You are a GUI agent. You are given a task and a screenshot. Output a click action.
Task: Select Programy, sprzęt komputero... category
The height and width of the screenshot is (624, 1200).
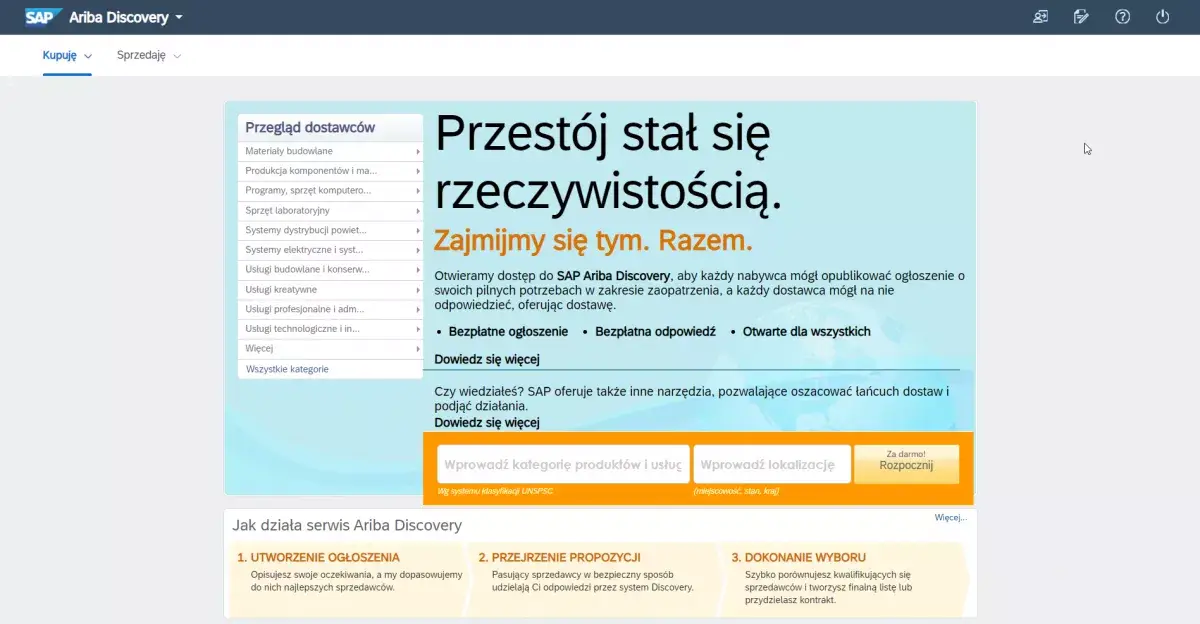(330, 190)
